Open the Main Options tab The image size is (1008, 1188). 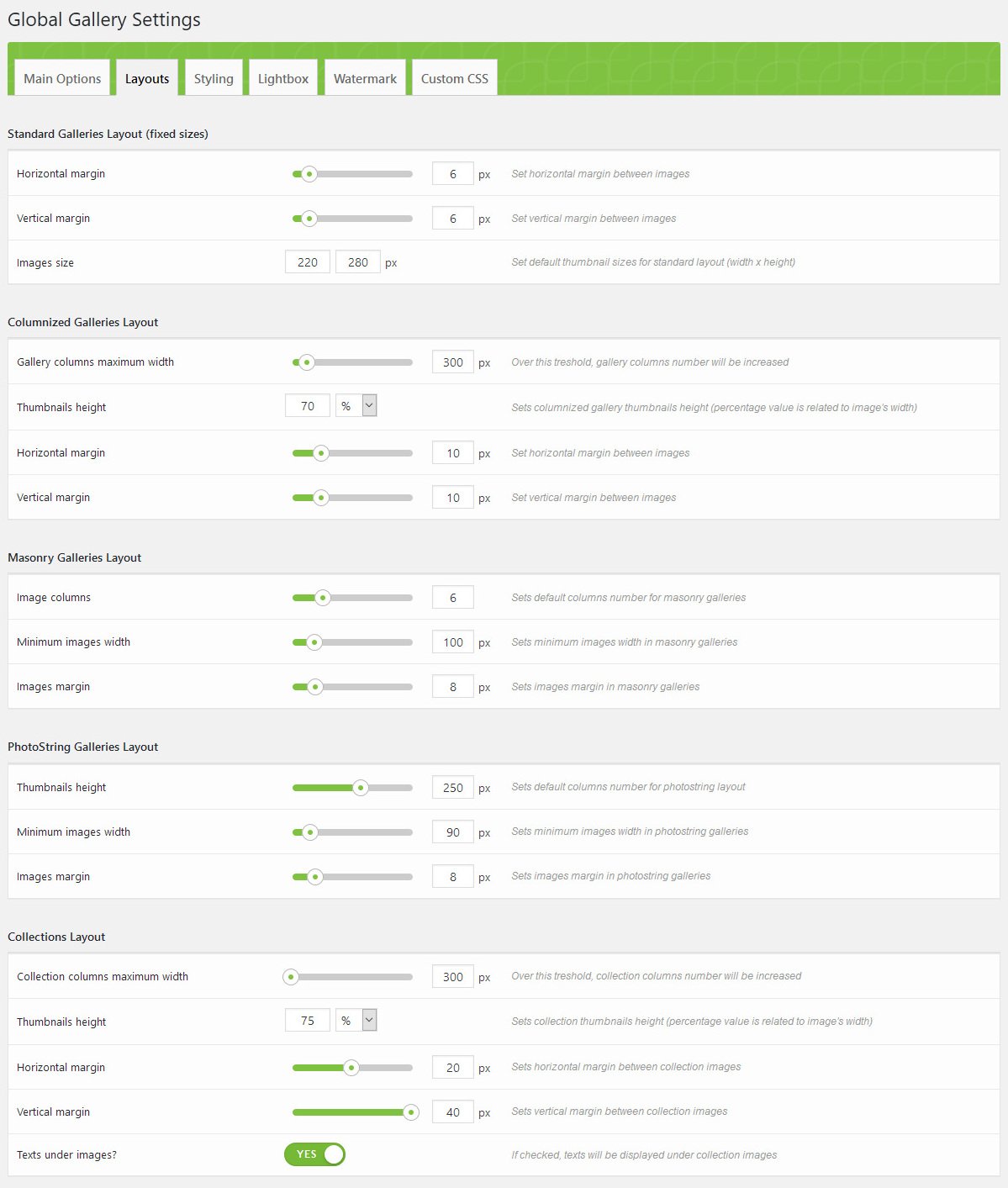coord(62,78)
